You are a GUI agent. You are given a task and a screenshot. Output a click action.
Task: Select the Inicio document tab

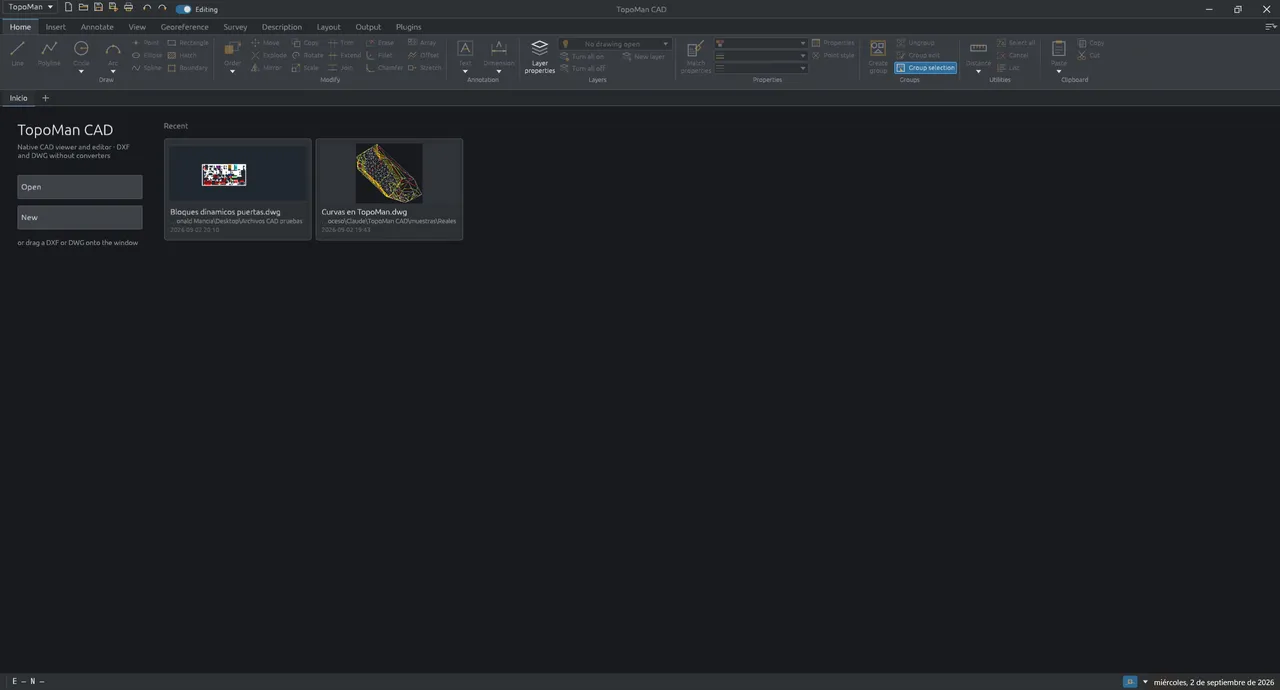pos(19,98)
